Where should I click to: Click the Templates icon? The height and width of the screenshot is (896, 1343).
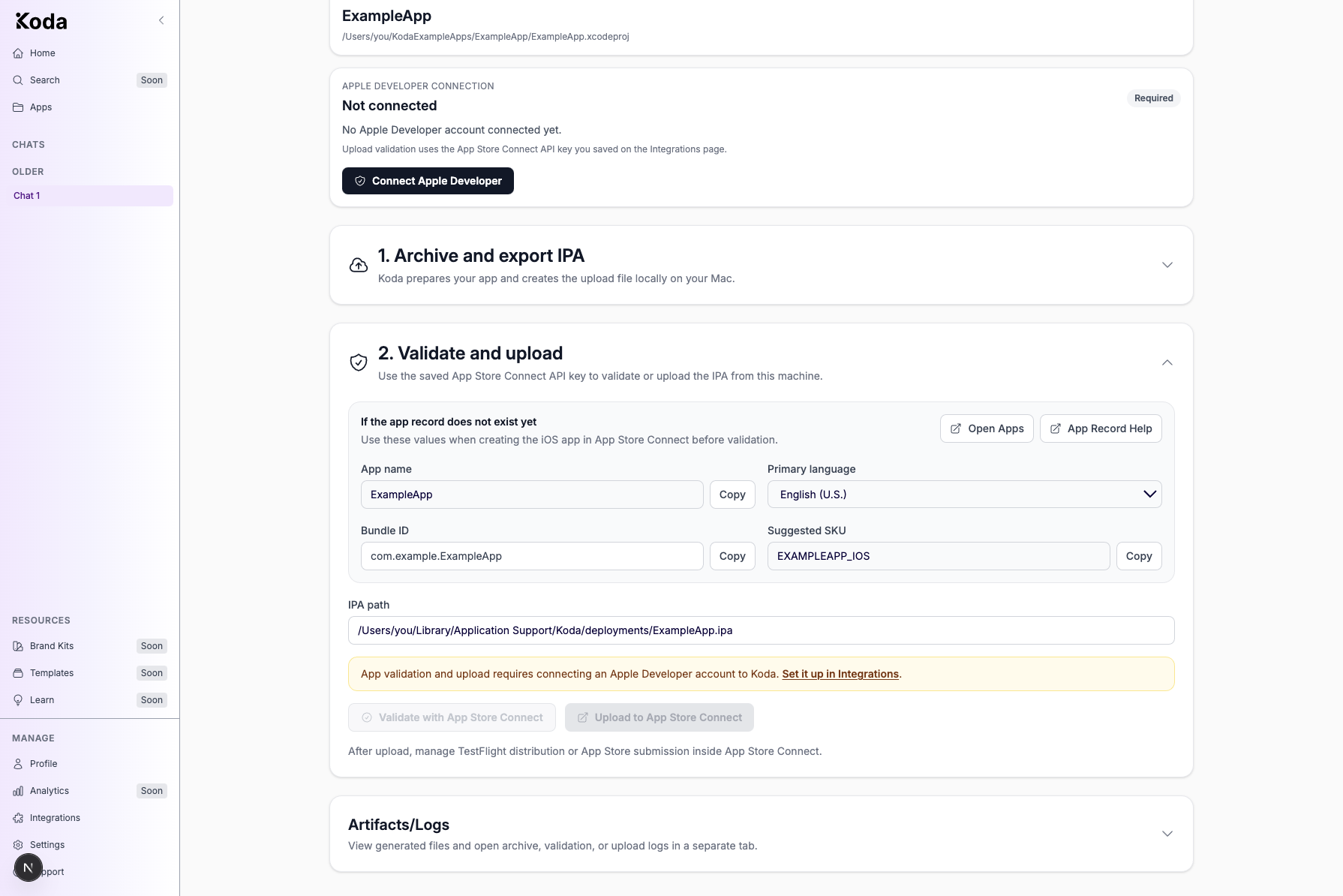(18, 673)
